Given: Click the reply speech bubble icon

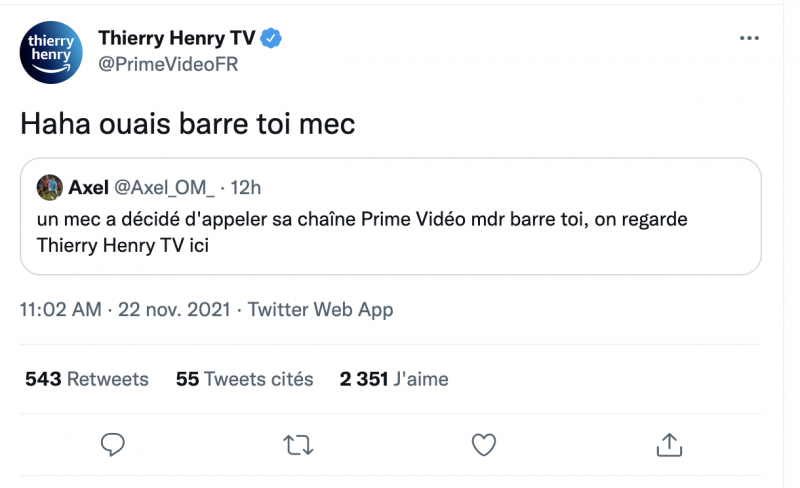Looking at the screenshot, I should [x=113, y=443].
